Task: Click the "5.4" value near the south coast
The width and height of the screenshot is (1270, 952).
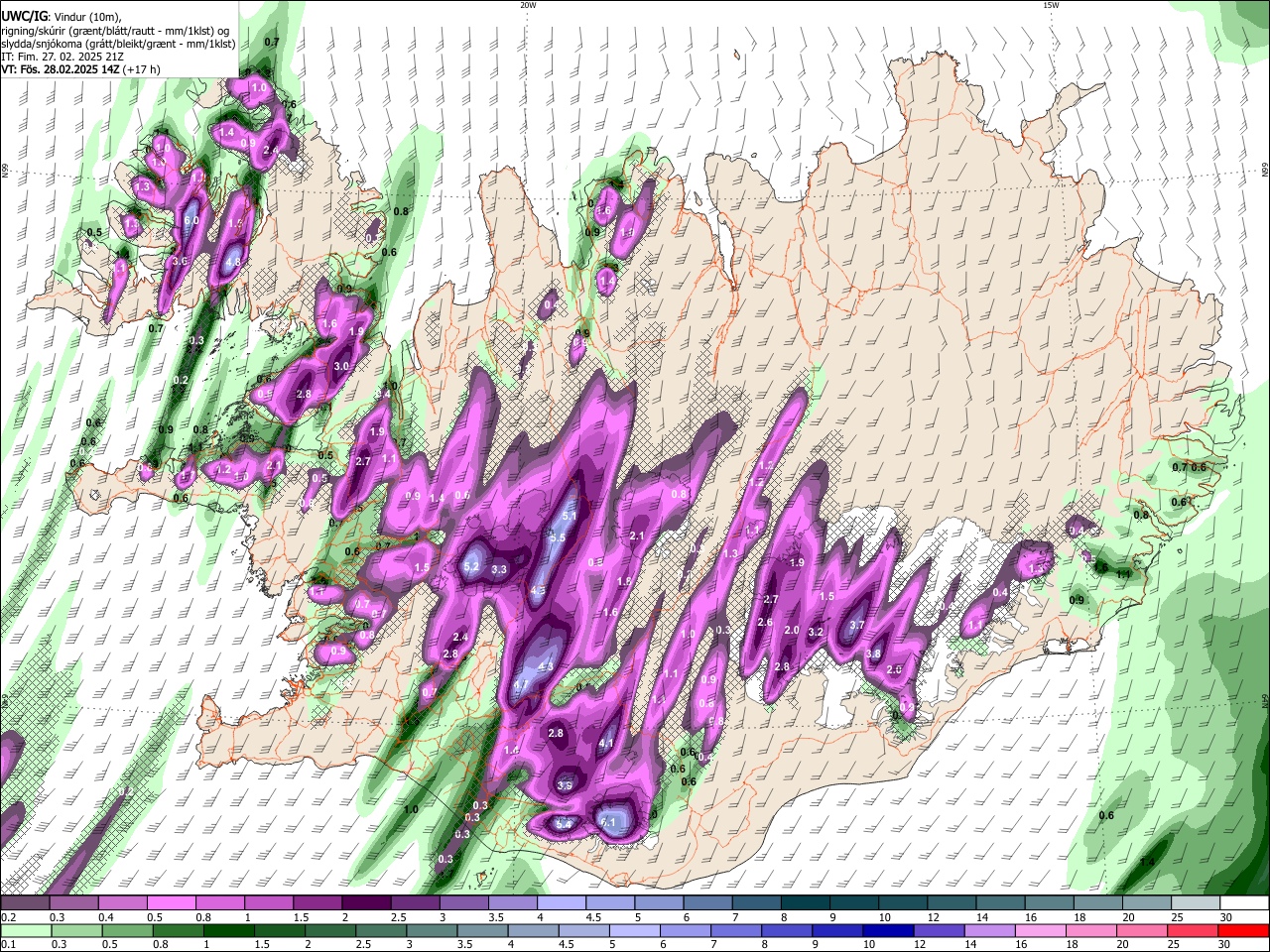Action: coord(564,824)
